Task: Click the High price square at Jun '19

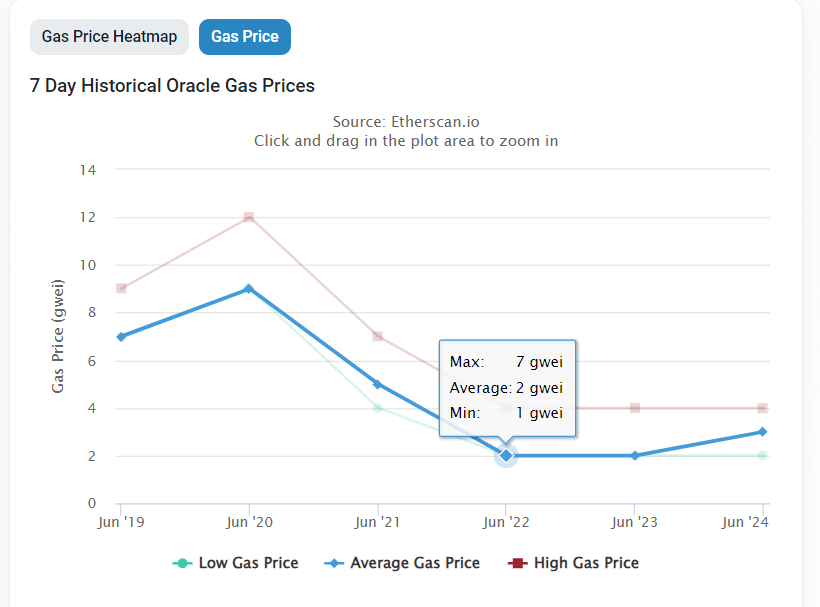Action: (121, 289)
